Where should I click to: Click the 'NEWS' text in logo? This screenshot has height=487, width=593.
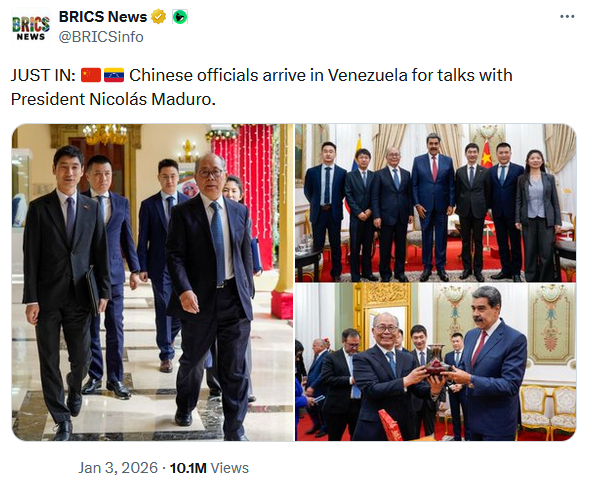[31, 37]
